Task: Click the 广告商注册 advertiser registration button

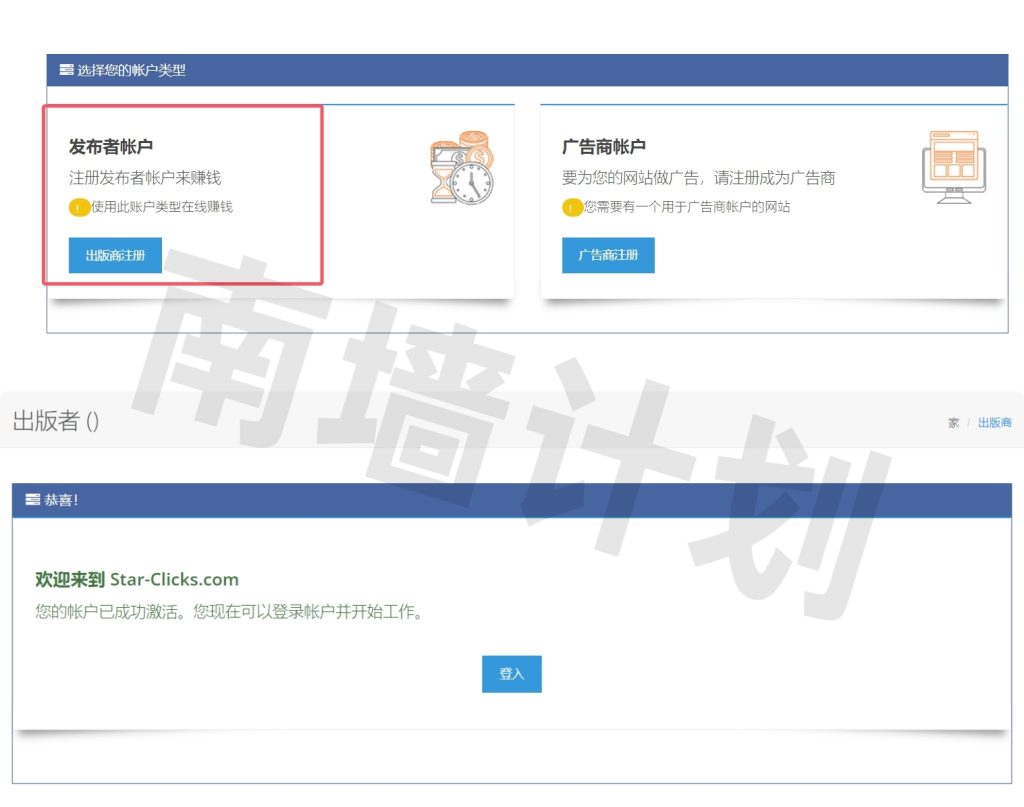Action: tap(608, 255)
